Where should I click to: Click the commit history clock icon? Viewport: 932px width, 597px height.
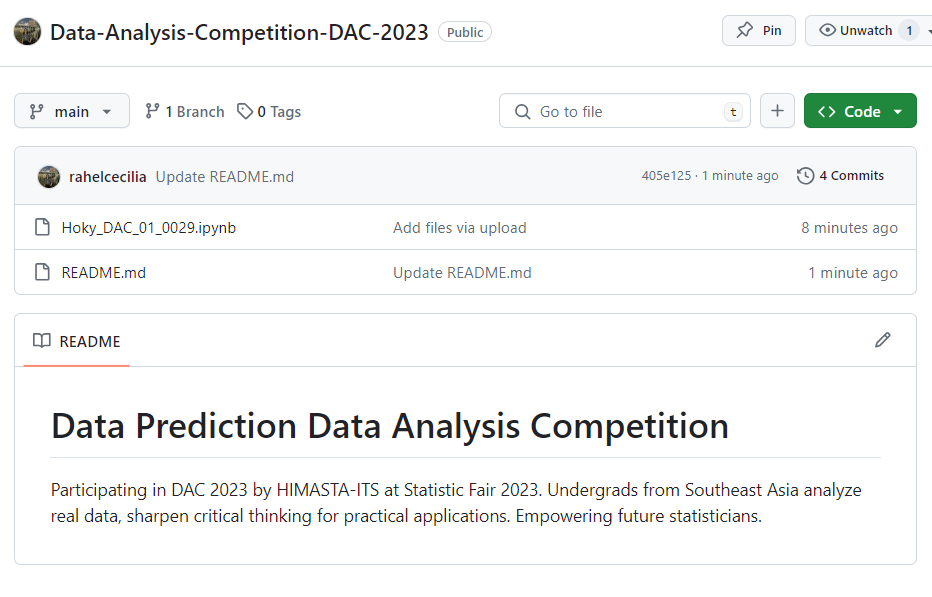coord(805,176)
